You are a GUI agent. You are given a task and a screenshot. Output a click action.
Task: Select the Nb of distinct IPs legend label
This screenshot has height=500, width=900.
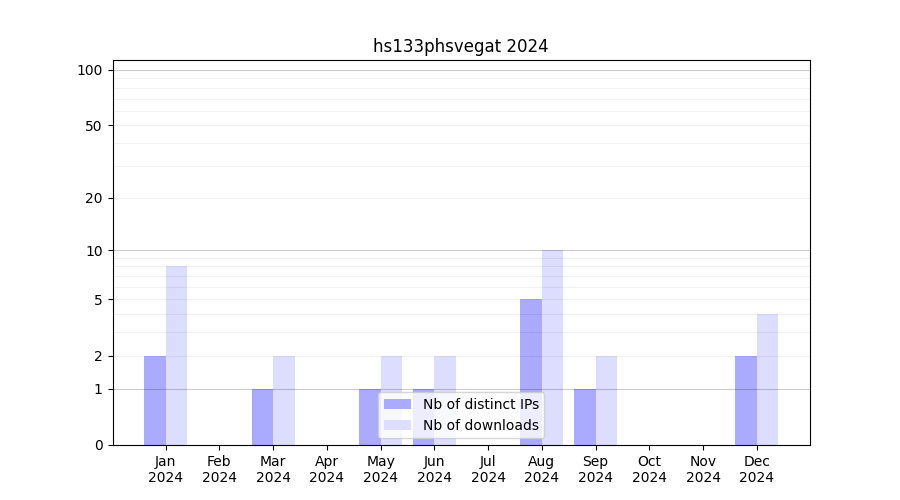[480, 404]
